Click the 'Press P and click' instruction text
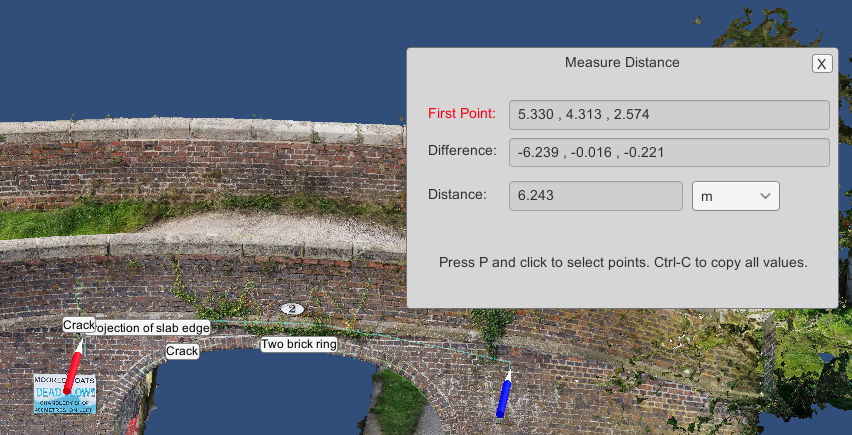 [623, 263]
